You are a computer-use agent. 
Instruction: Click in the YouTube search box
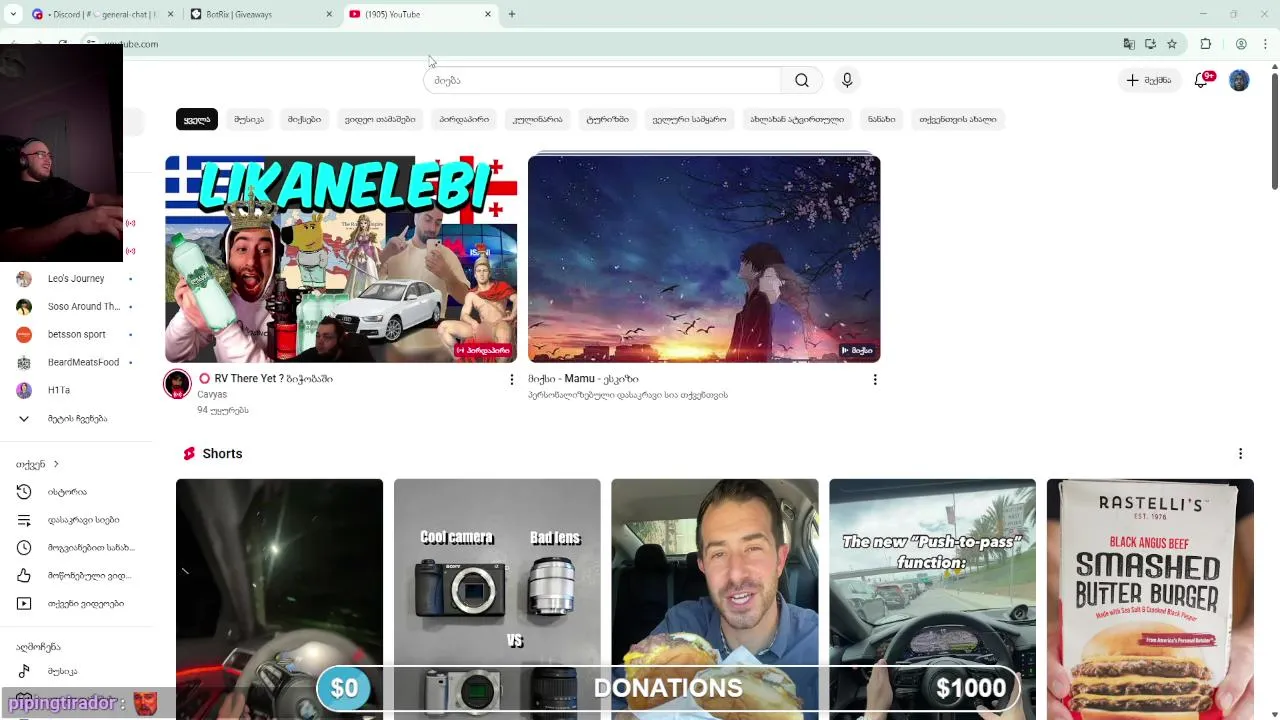click(x=602, y=80)
